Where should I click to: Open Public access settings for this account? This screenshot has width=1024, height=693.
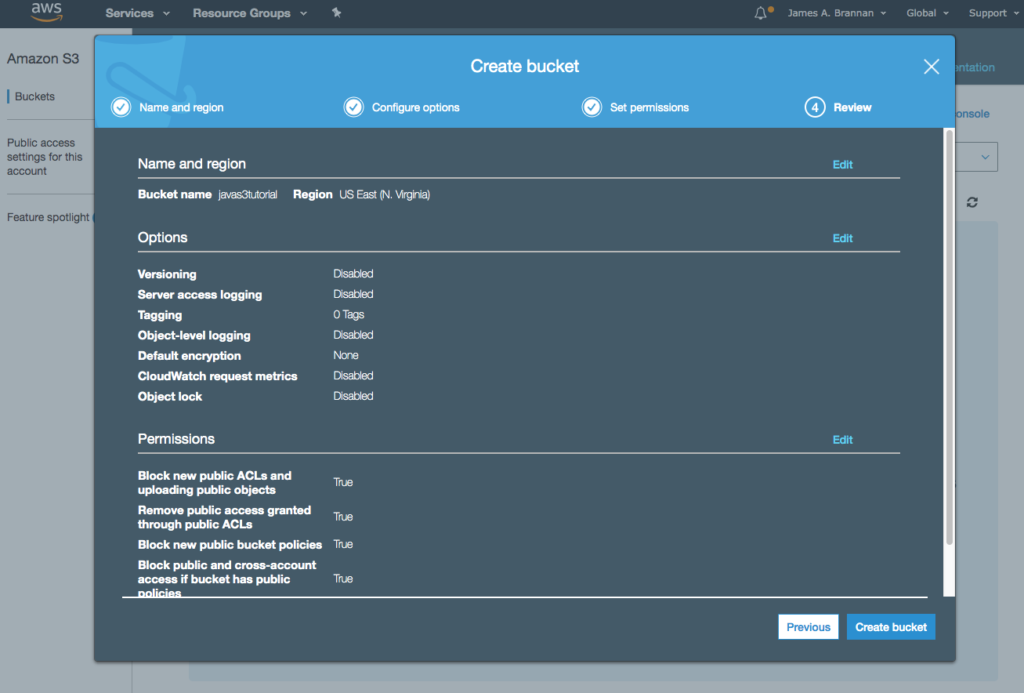(44, 157)
